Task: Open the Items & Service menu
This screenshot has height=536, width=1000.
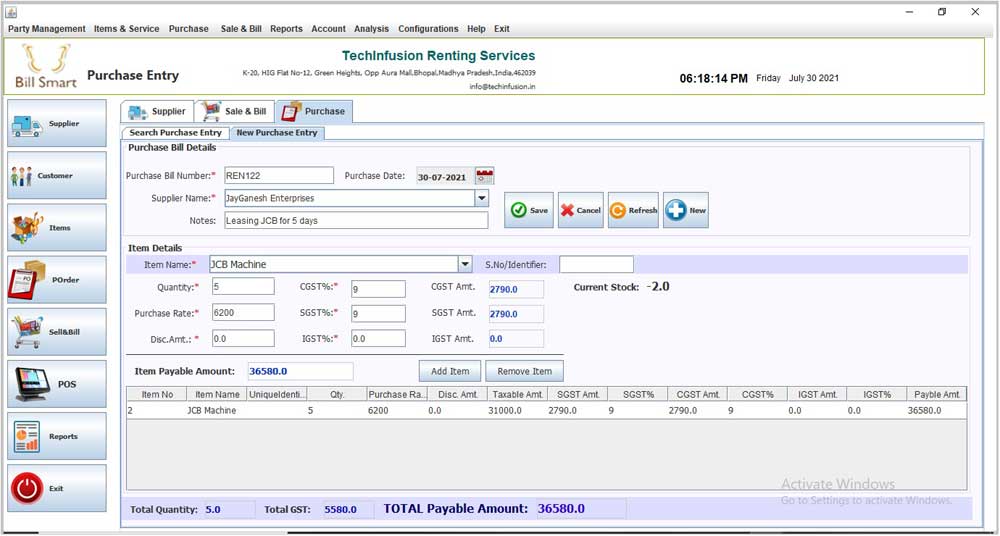Action: click(x=126, y=29)
